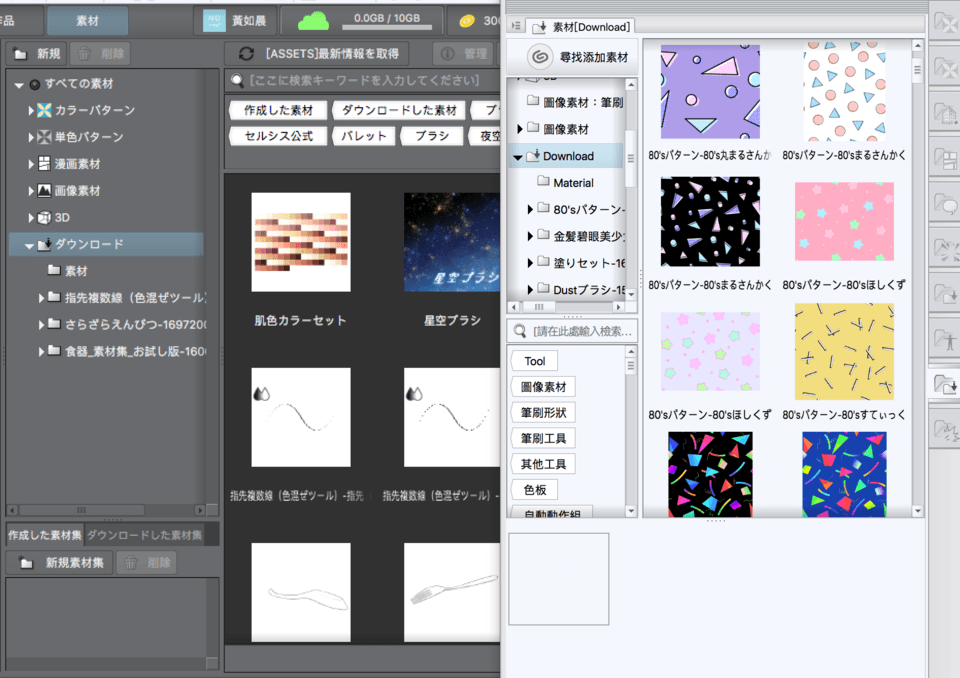Toggle the ダウンロードした素材 tag filter
The height and width of the screenshot is (678, 960).
coord(399,110)
